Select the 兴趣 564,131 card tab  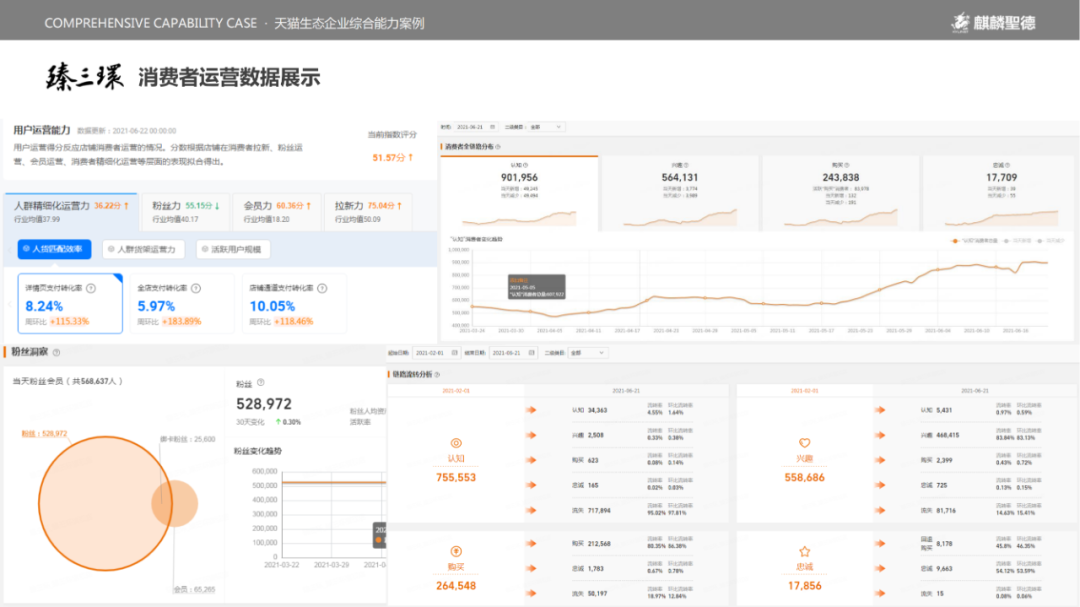click(680, 194)
